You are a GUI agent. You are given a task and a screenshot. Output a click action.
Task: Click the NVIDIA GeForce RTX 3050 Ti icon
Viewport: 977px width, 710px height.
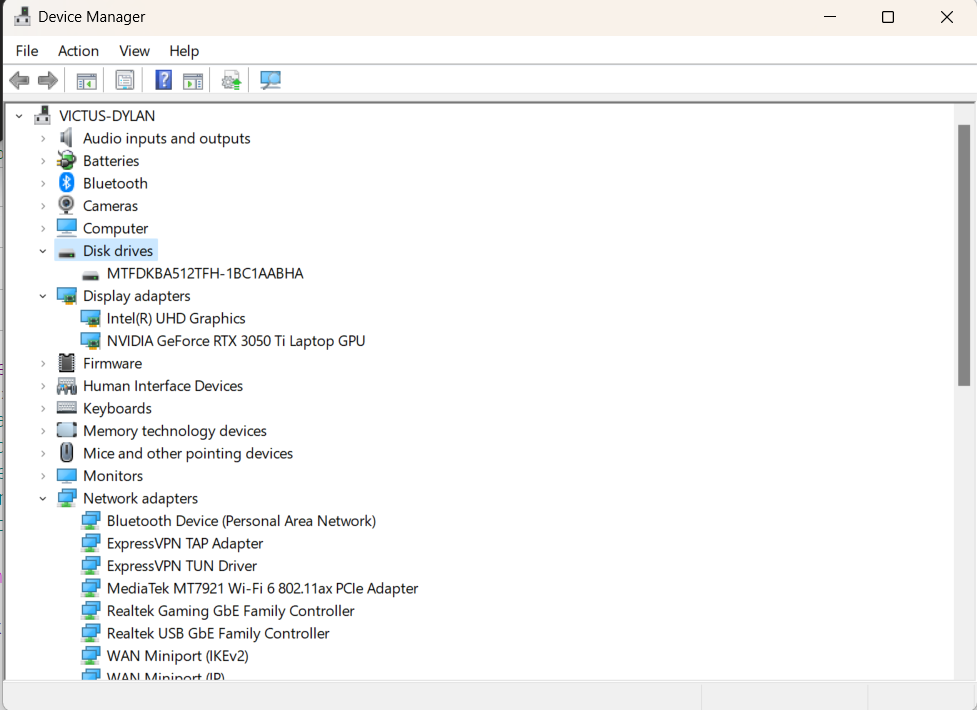point(90,340)
